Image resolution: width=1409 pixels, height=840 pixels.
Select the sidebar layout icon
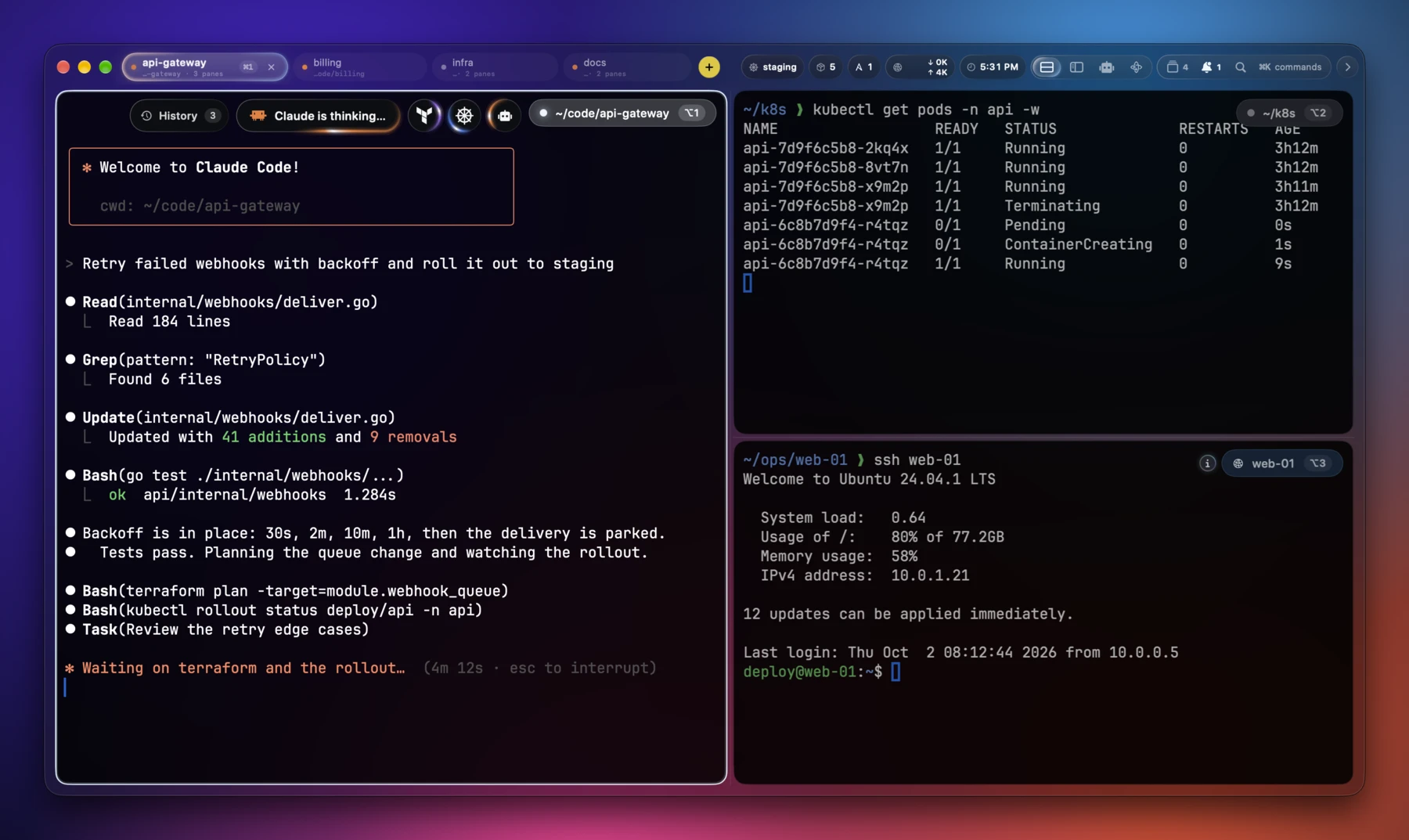click(x=1077, y=67)
